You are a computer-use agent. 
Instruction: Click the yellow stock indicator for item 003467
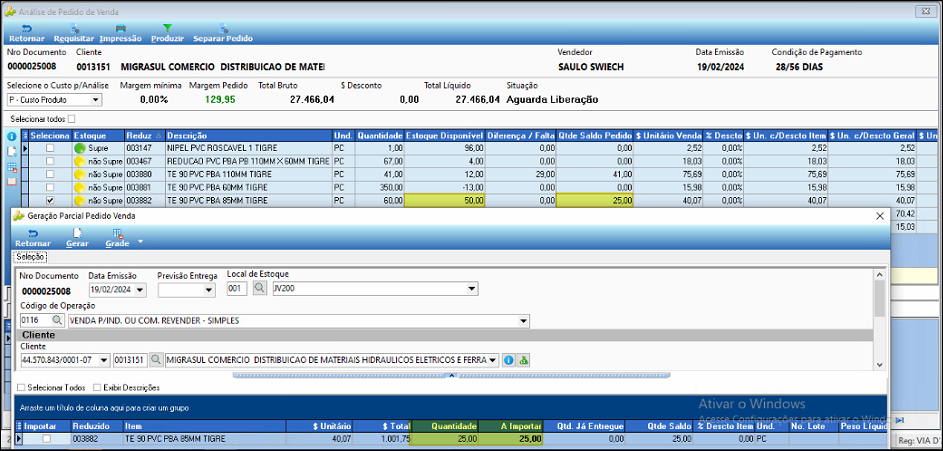tap(79, 161)
